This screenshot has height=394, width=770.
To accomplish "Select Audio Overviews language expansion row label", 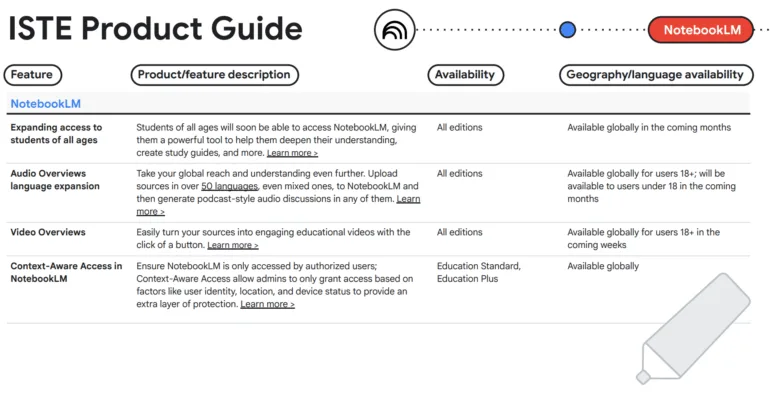I will click(x=55, y=180).
